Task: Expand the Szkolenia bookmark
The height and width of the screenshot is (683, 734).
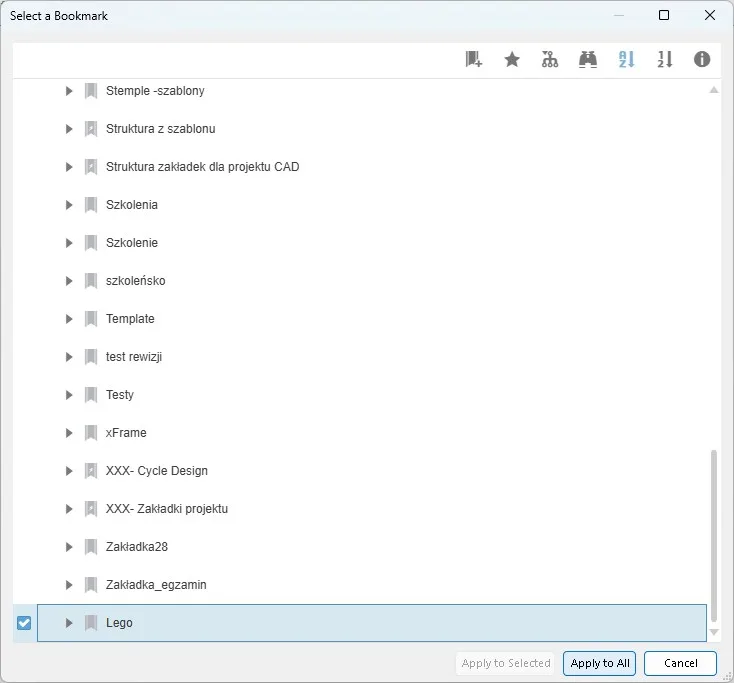Action: 69,205
